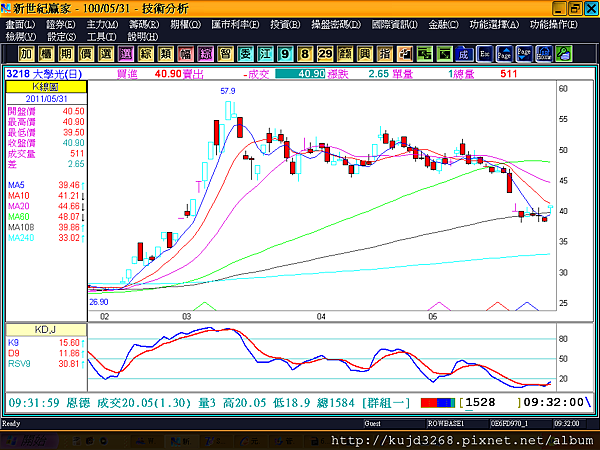
Task: Click the code input field showing 1528
Action: click(492, 403)
